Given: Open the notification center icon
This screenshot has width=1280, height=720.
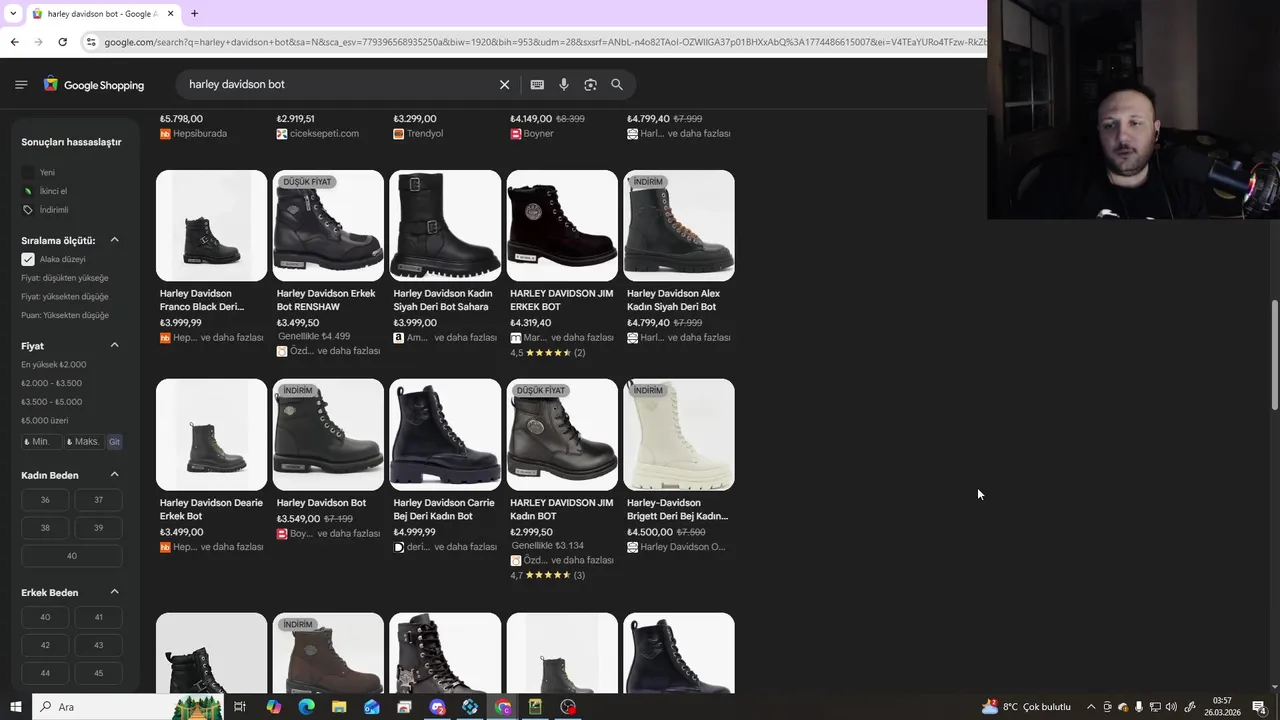Looking at the screenshot, I should click(1259, 707).
